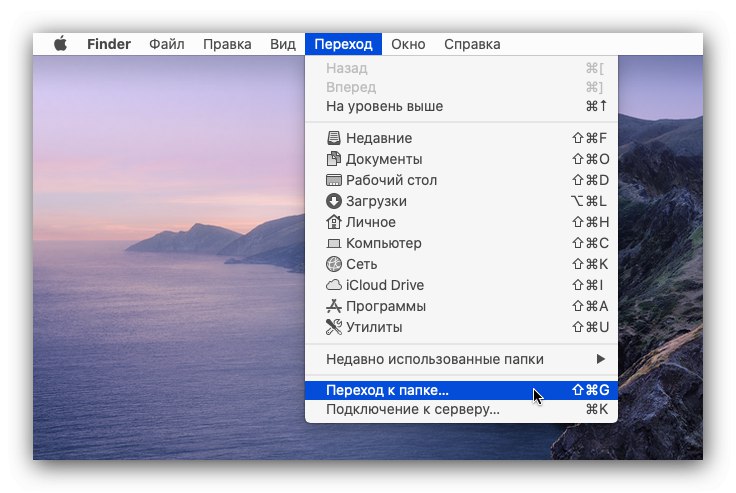The image size is (736, 493).
Task: Select the Компьютер entry
Action: 461,243
